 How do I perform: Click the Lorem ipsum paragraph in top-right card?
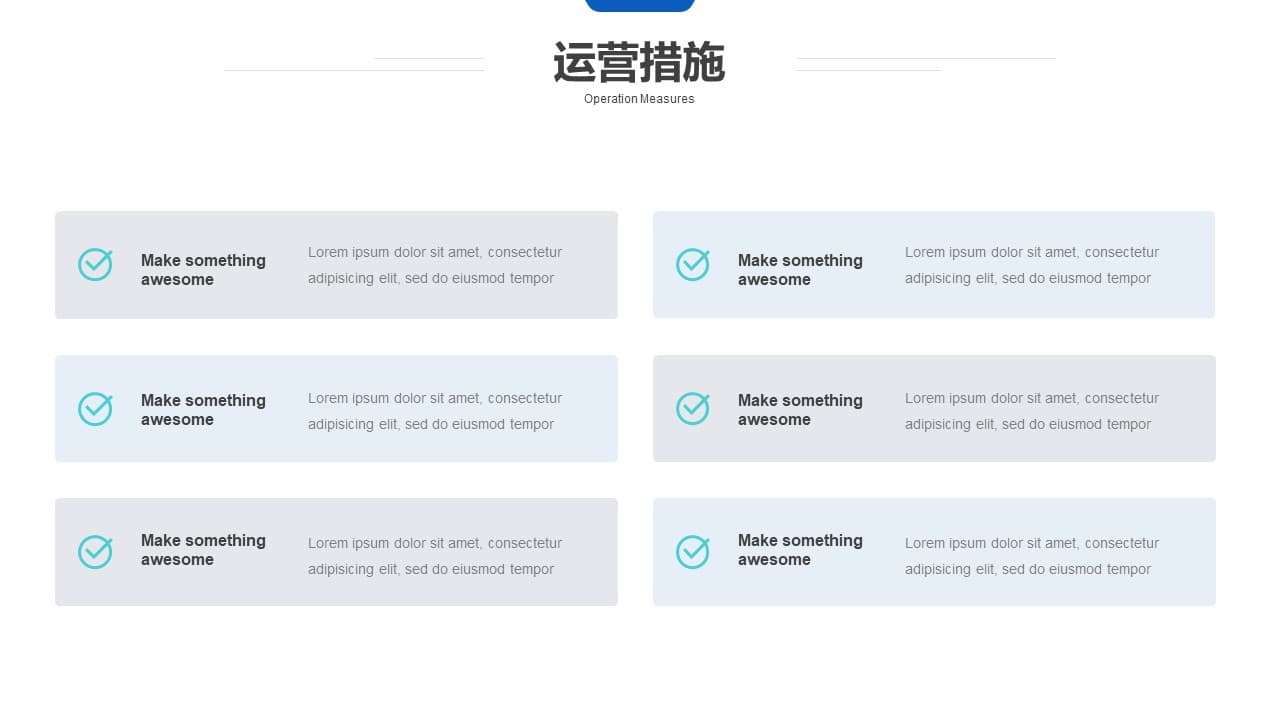pos(1032,265)
